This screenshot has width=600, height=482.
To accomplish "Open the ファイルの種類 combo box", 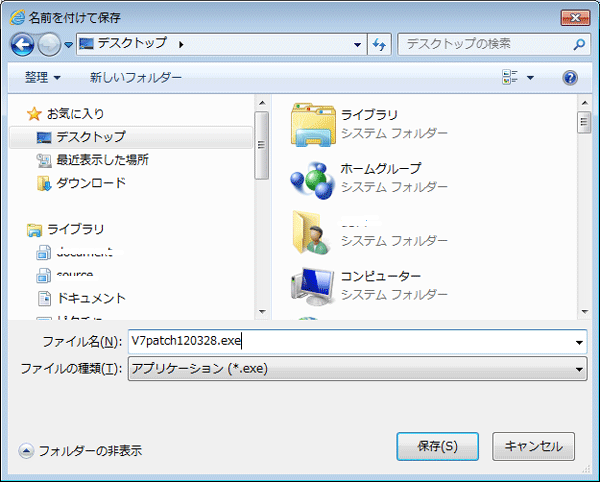I will pos(357,369).
